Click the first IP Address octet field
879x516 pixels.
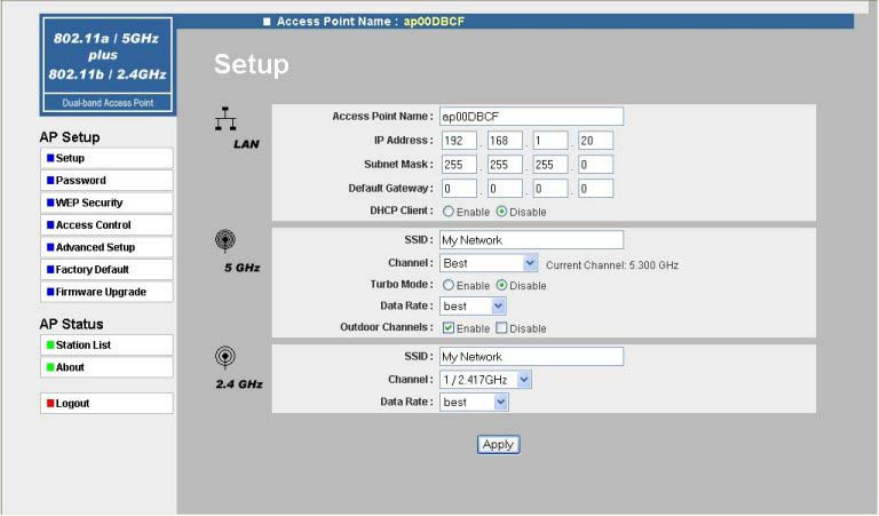click(459, 141)
